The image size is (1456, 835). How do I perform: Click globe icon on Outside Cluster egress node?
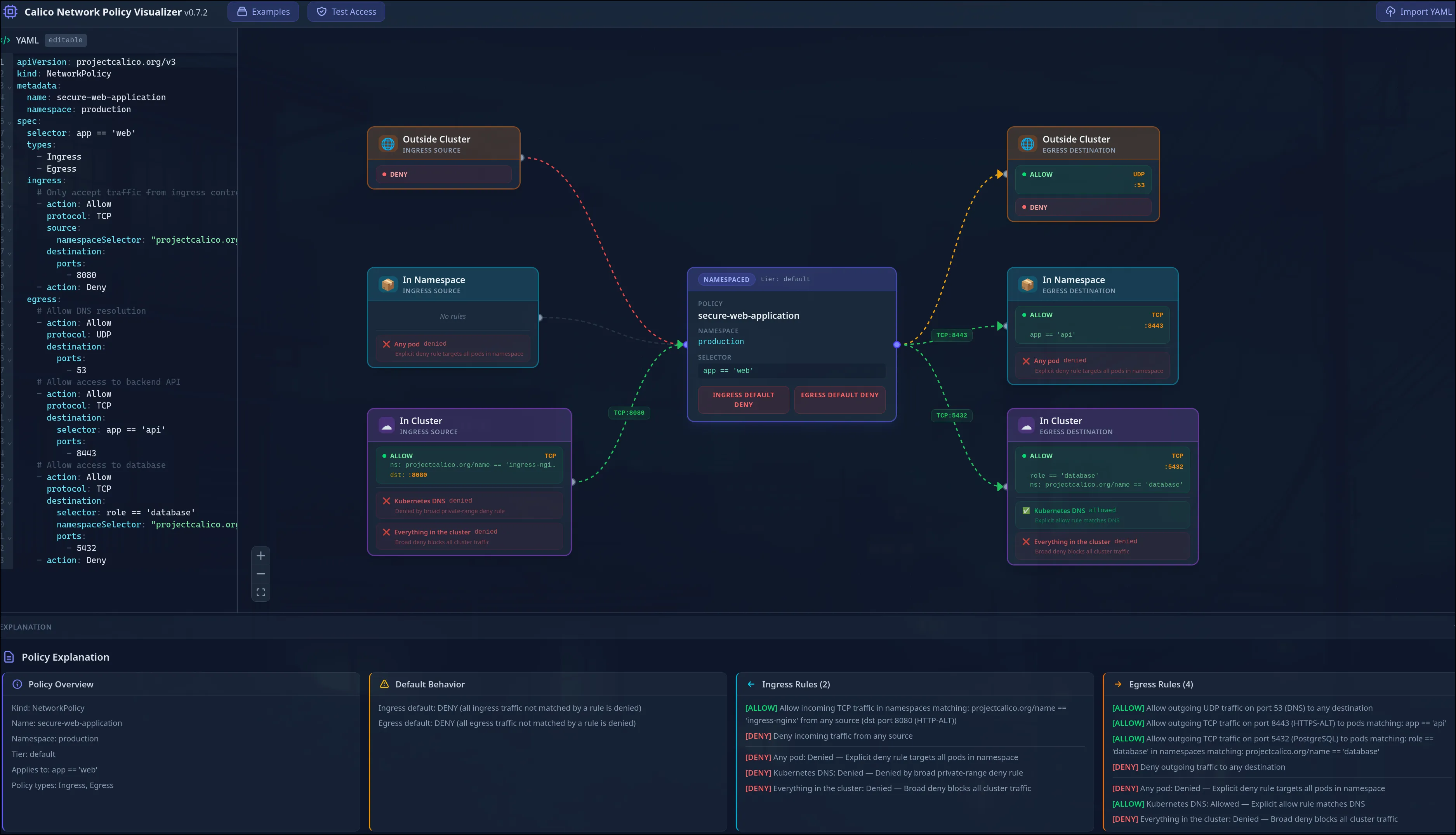1028,144
